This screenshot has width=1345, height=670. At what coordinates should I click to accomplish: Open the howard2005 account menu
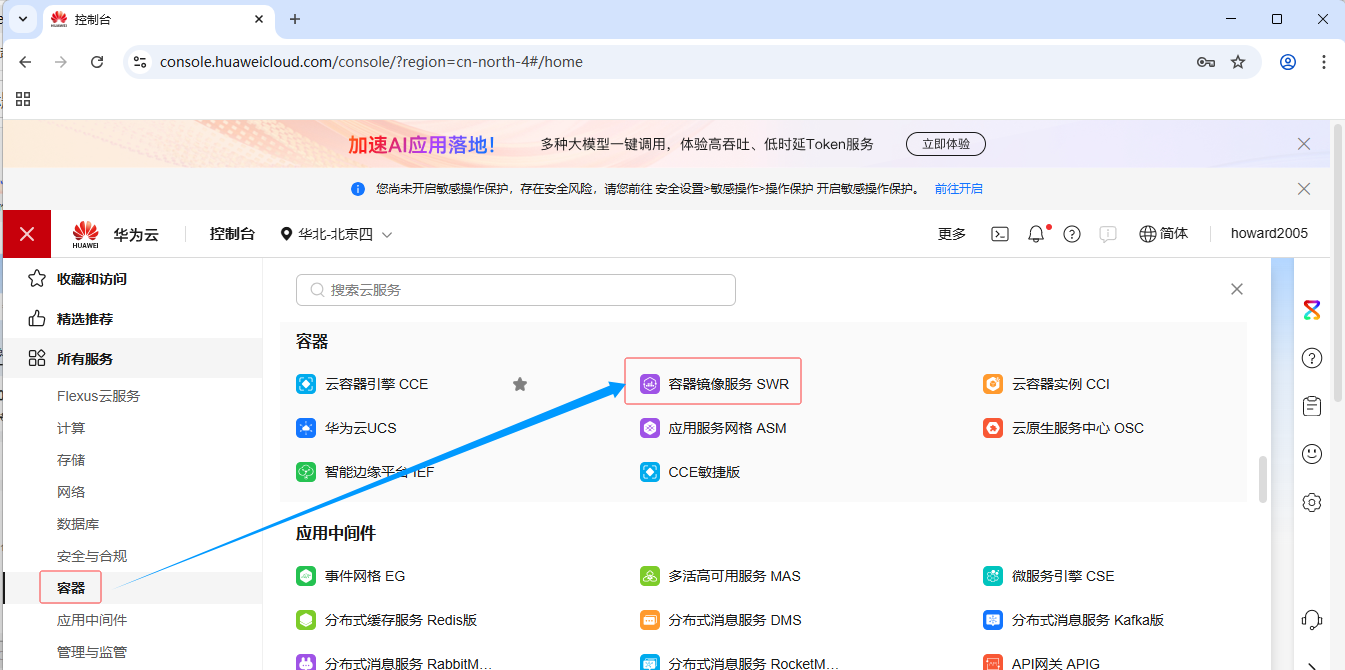pos(1269,234)
